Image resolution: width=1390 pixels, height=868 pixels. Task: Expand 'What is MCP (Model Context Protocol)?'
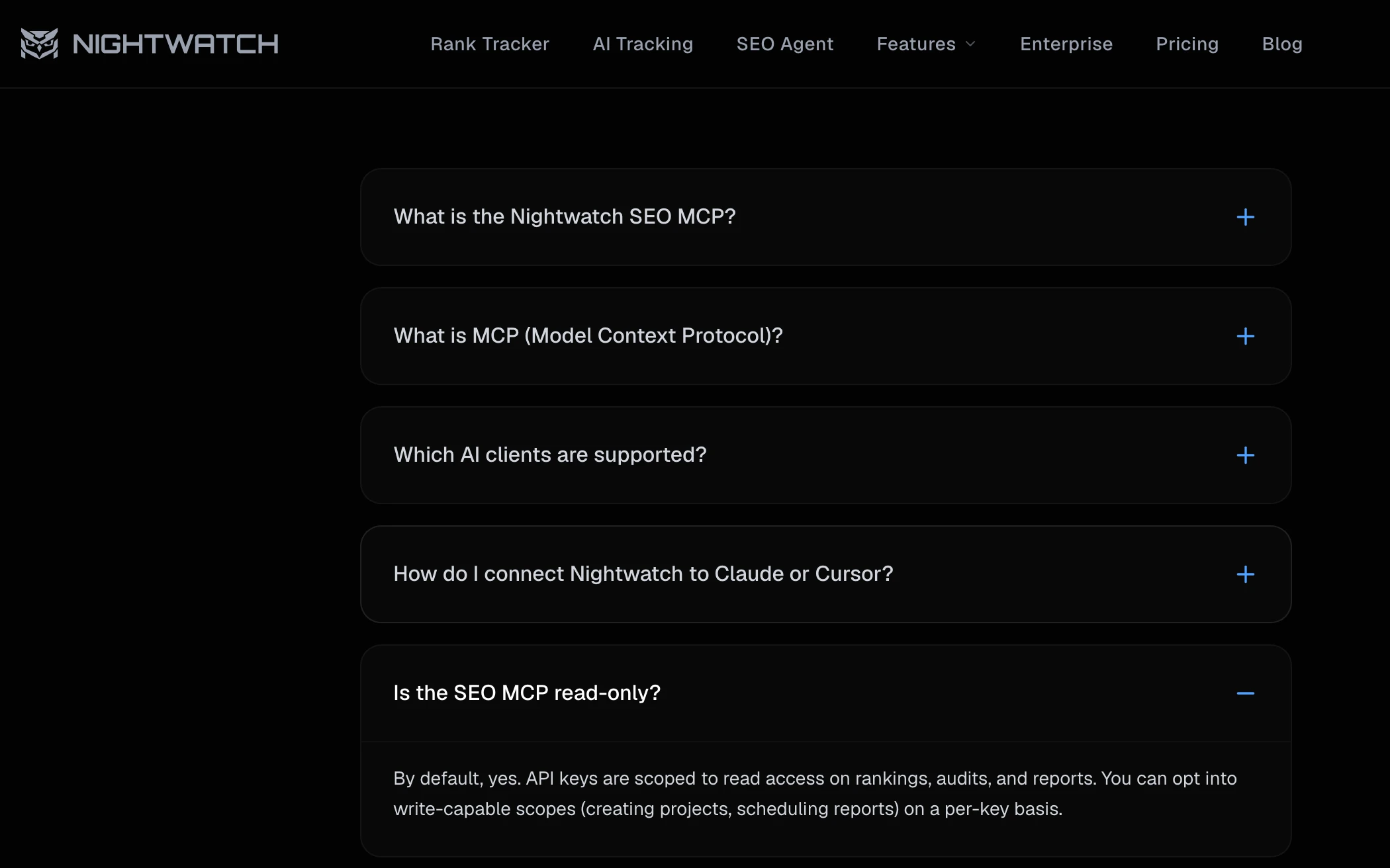825,336
